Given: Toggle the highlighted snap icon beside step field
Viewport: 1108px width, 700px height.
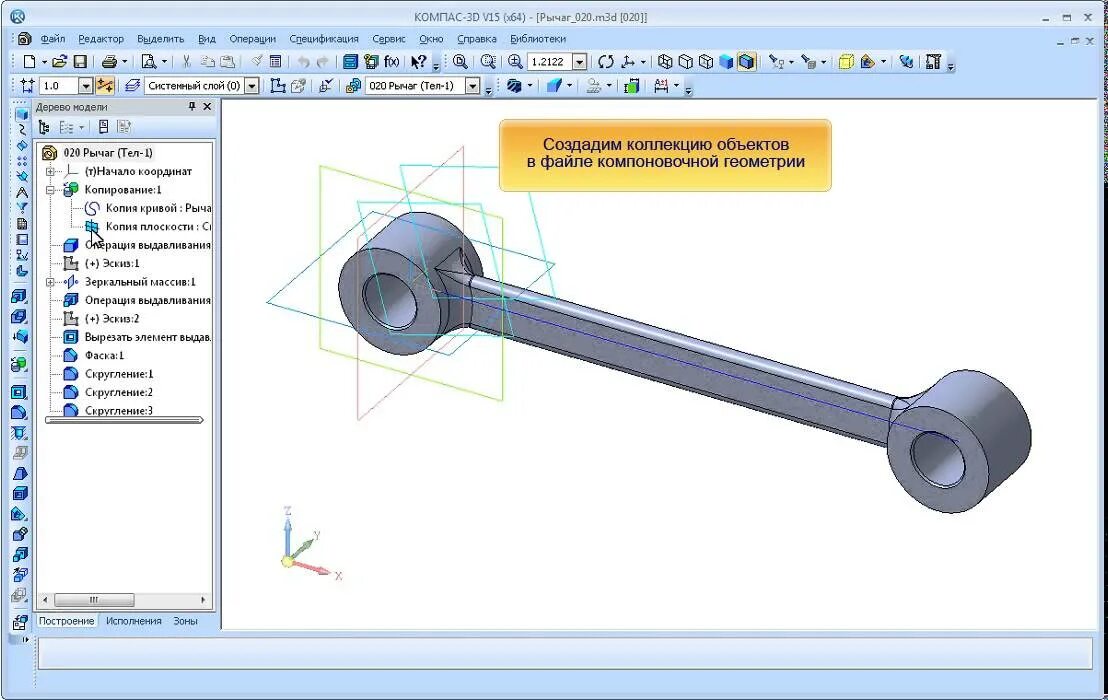Looking at the screenshot, I should pos(105,85).
